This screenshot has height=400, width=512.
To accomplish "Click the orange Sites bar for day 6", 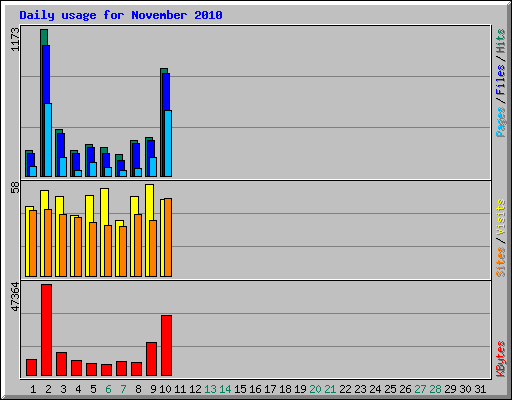I will coord(108,251).
